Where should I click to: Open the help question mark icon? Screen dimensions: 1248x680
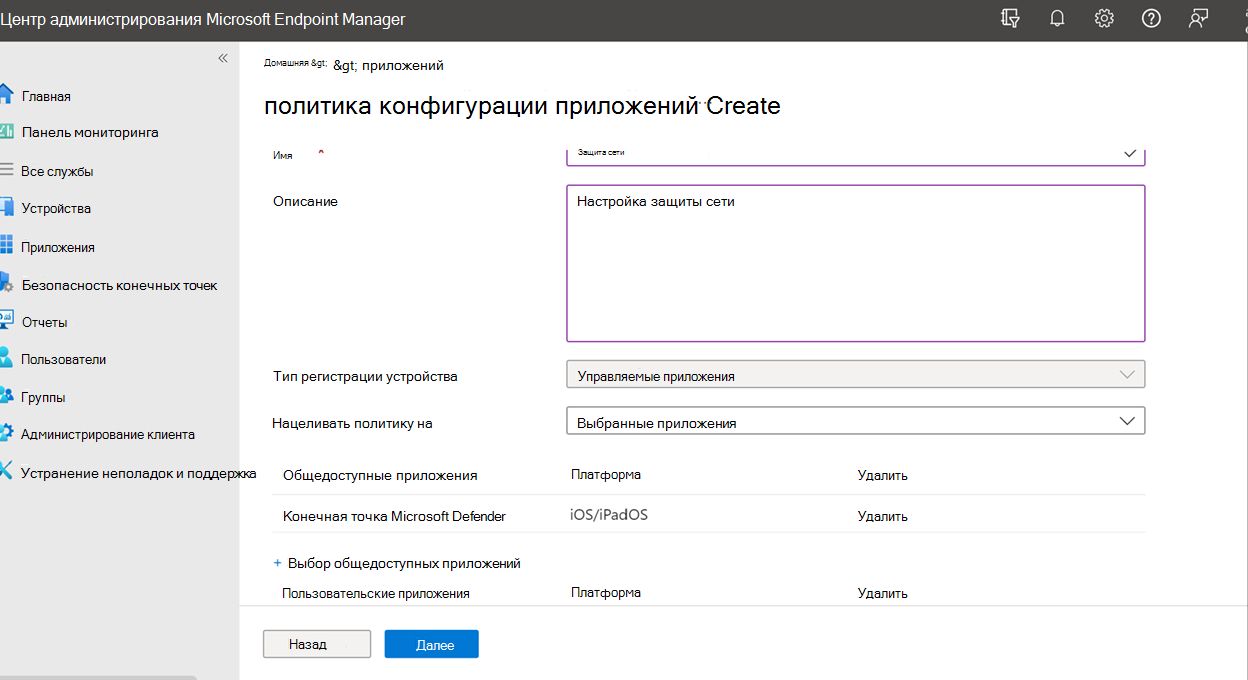coord(1151,19)
